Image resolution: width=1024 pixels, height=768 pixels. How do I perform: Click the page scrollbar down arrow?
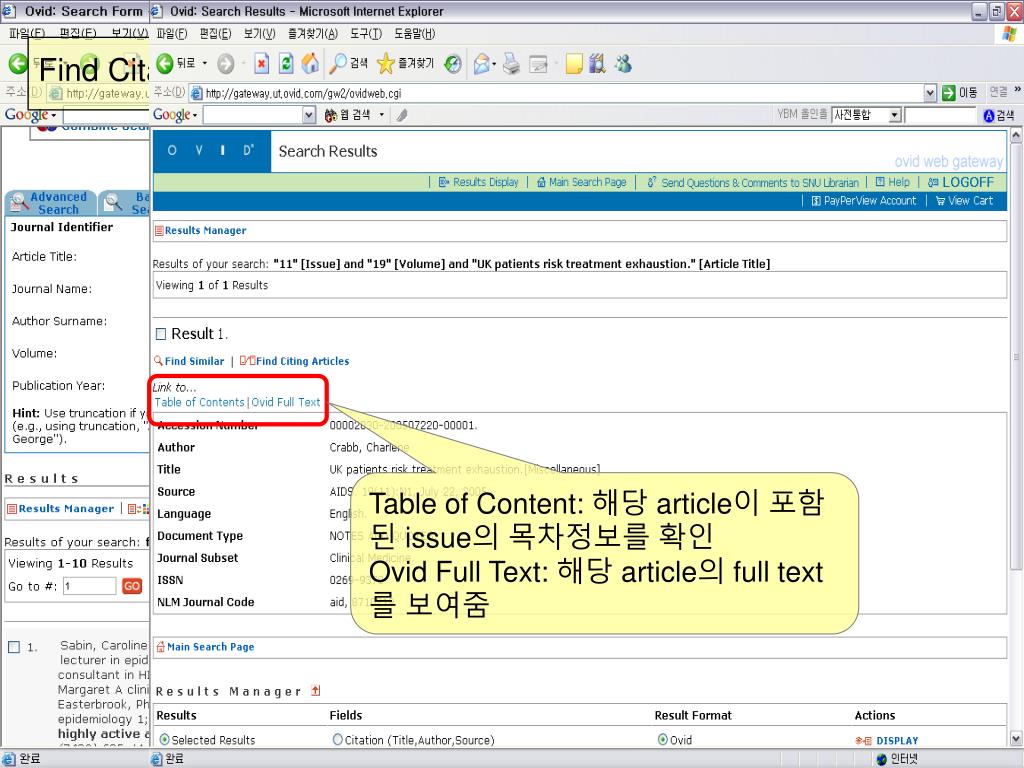pyautogui.click(x=1016, y=739)
